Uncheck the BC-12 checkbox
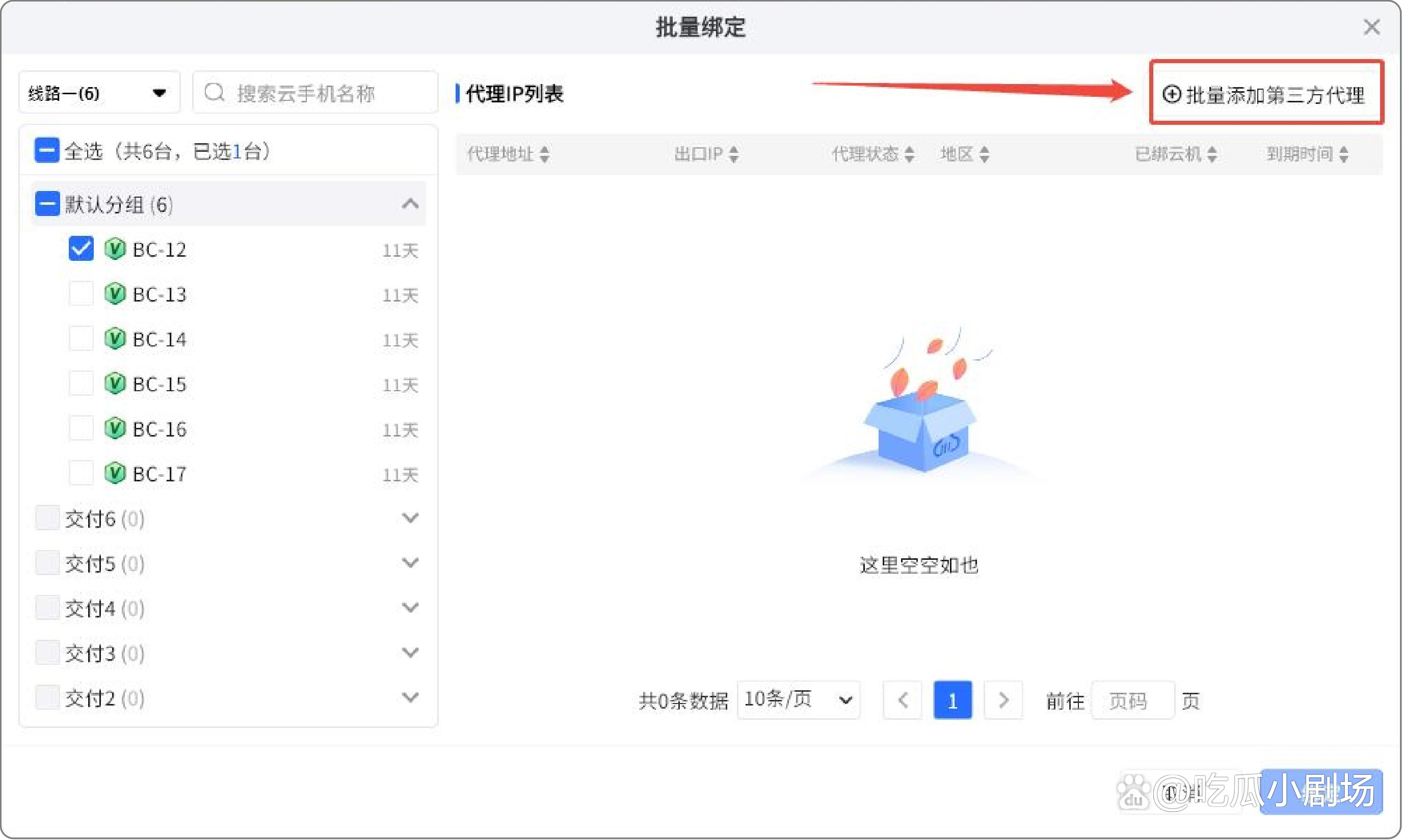 coord(81,249)
